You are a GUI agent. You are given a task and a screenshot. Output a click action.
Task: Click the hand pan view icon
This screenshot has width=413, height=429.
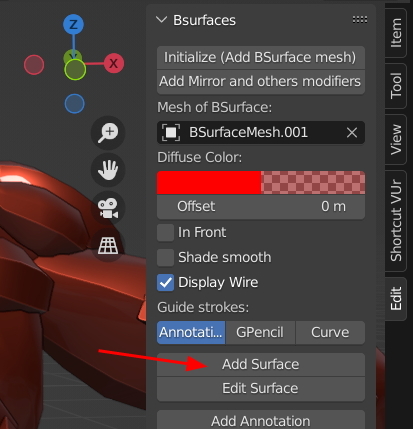click(108, 170)
